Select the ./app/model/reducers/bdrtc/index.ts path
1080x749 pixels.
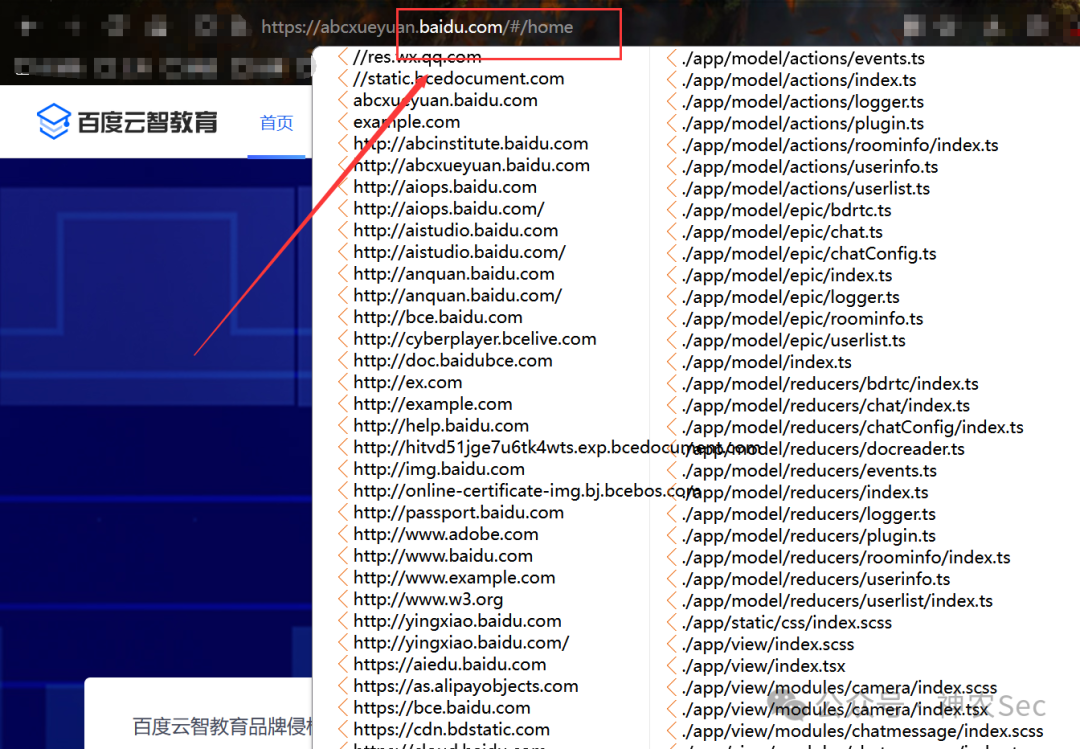[830, 384]
